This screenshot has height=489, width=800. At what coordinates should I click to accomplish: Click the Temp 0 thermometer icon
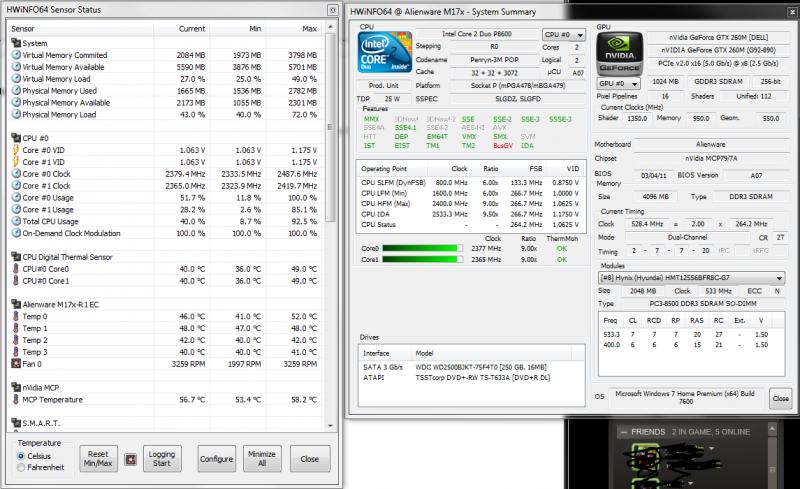coord(16,316)
